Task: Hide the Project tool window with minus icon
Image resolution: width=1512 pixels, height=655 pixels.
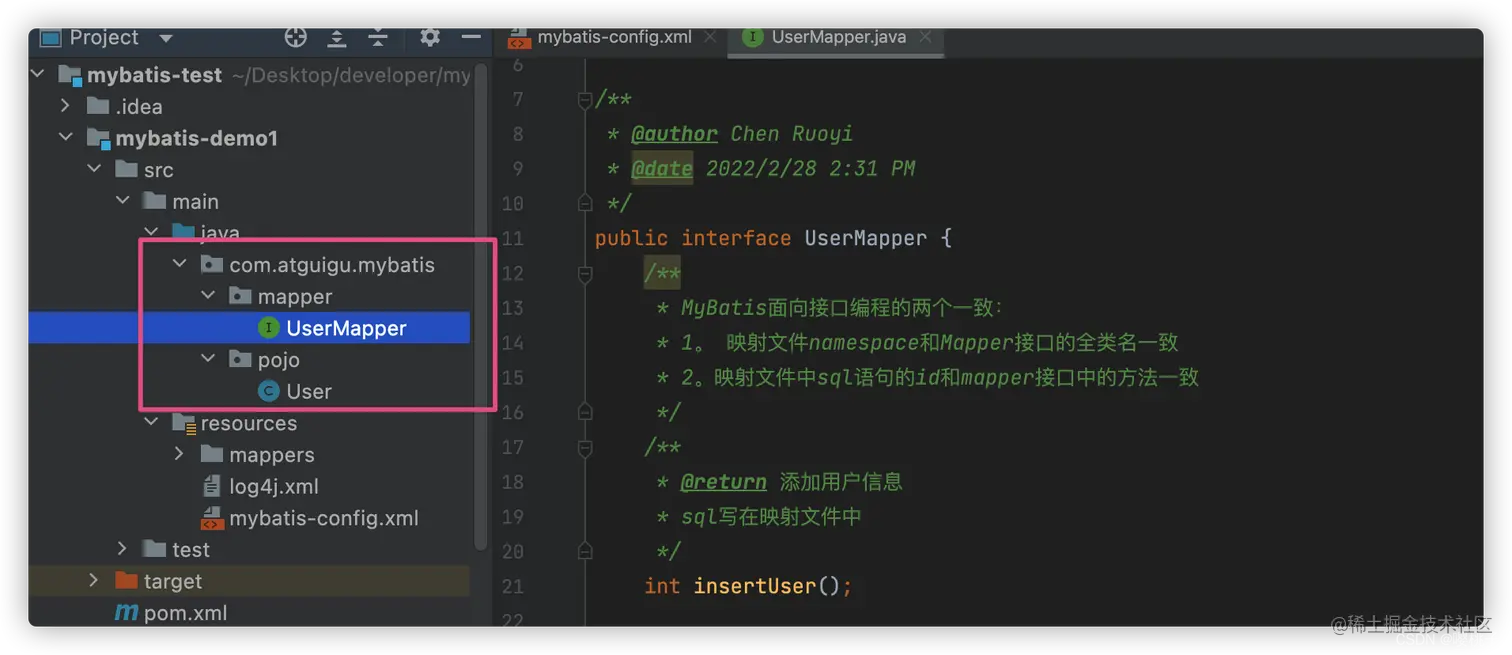Action: (471, 38)
